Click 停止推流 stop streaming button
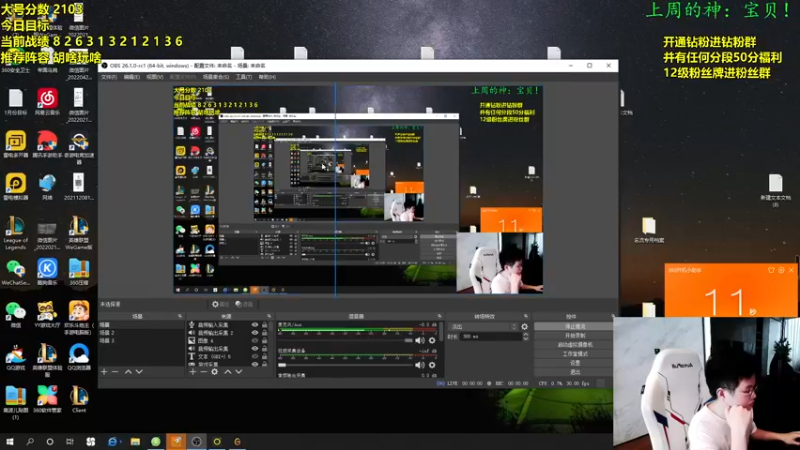Screen dimensions: 800x450 point(574,327)
